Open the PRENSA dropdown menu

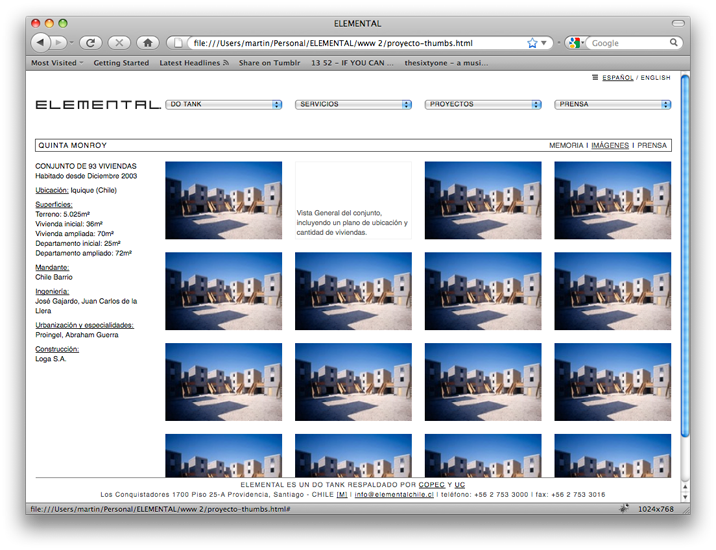point(613,105)
